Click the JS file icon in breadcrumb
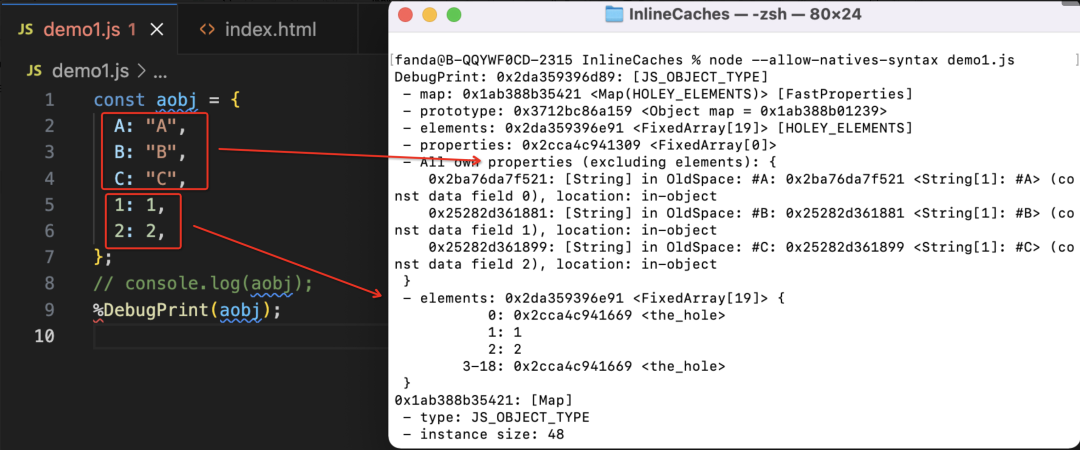1080x450 pixels. point(35,71)
